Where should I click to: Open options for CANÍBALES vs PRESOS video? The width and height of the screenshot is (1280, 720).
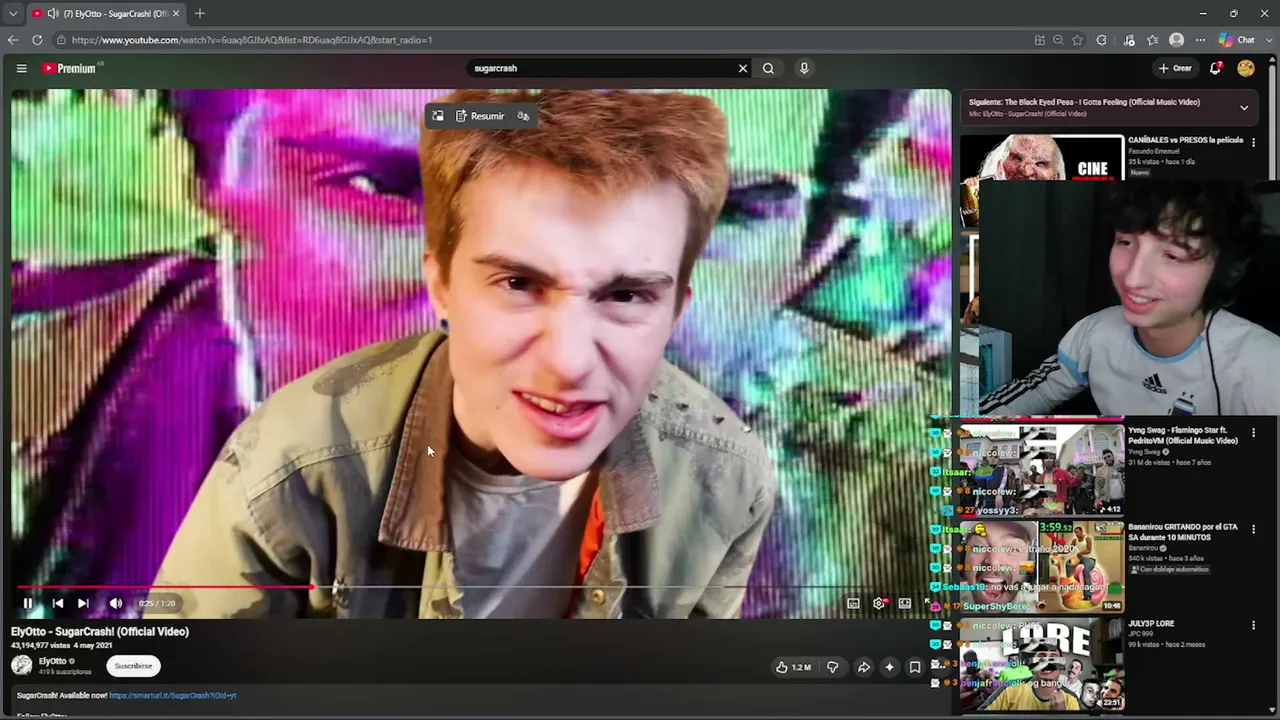1253,142
